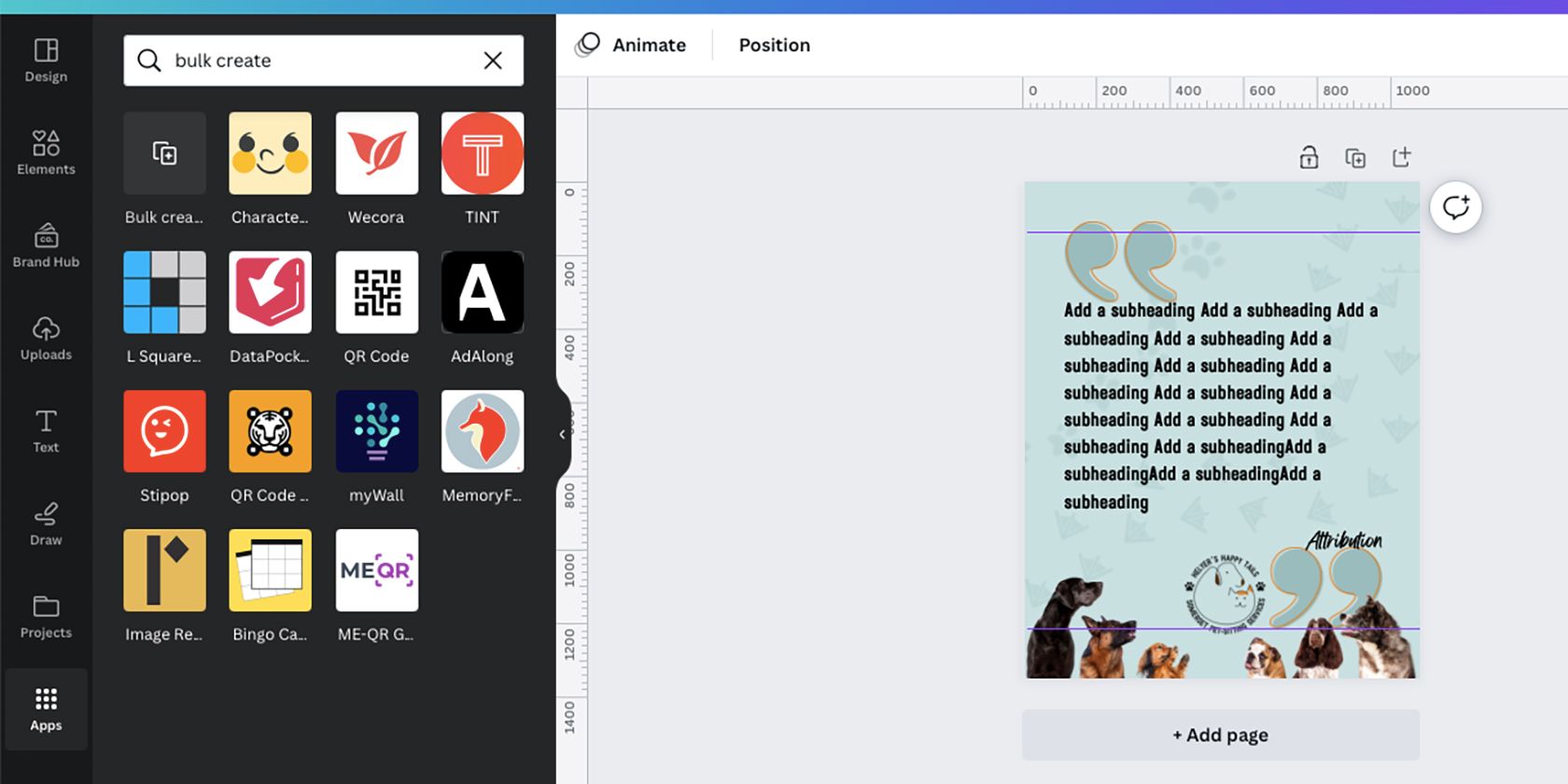
Task: Open the Stipop sticker app
Action: [x=164, y=432]
